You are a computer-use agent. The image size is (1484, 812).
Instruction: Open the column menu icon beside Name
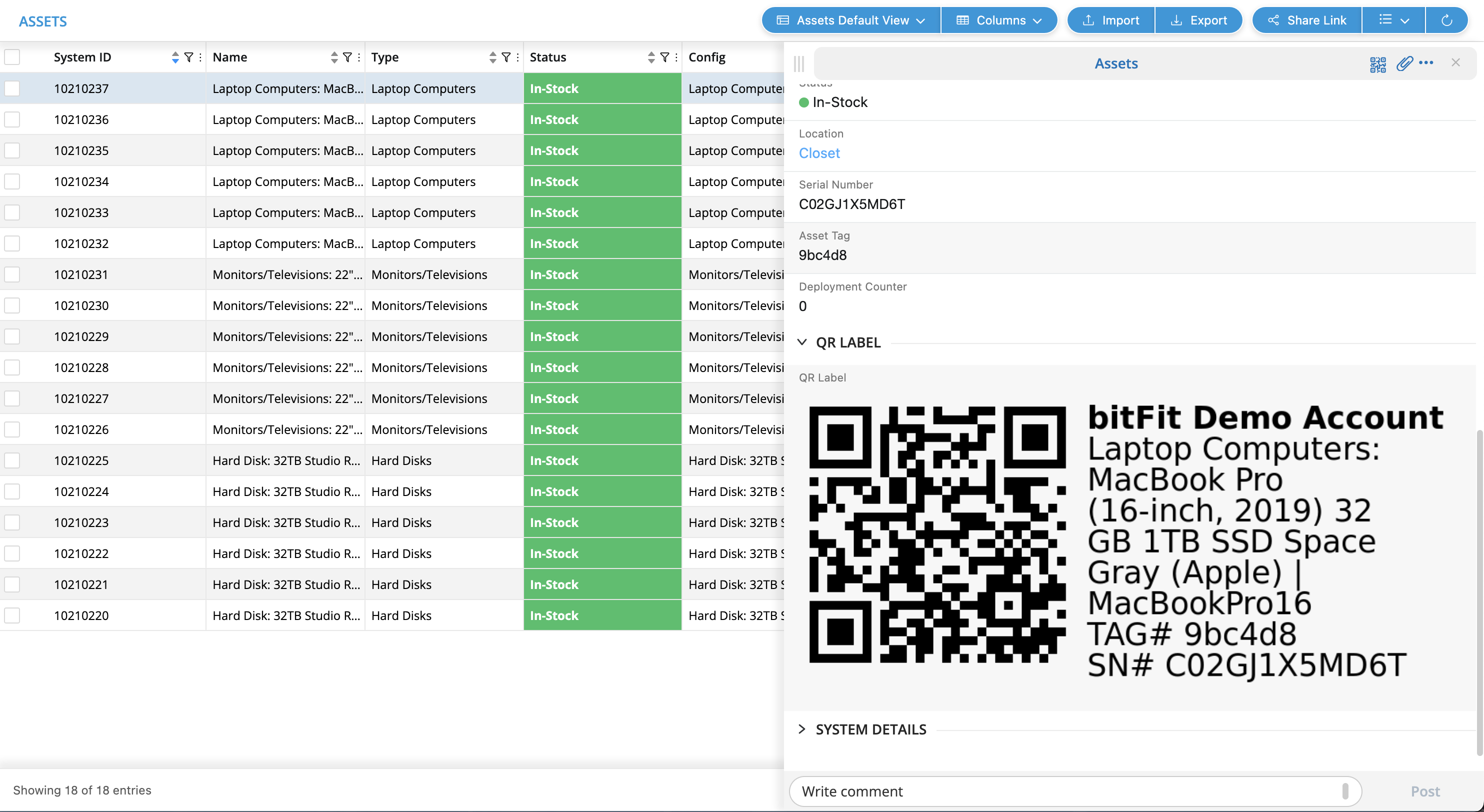pos(358,56)
